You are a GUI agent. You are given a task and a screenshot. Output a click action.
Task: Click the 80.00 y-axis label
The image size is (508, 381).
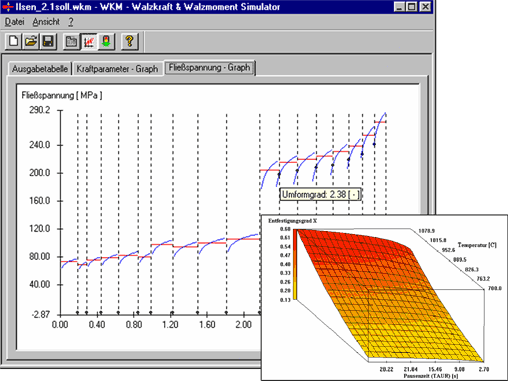[39, 257]
